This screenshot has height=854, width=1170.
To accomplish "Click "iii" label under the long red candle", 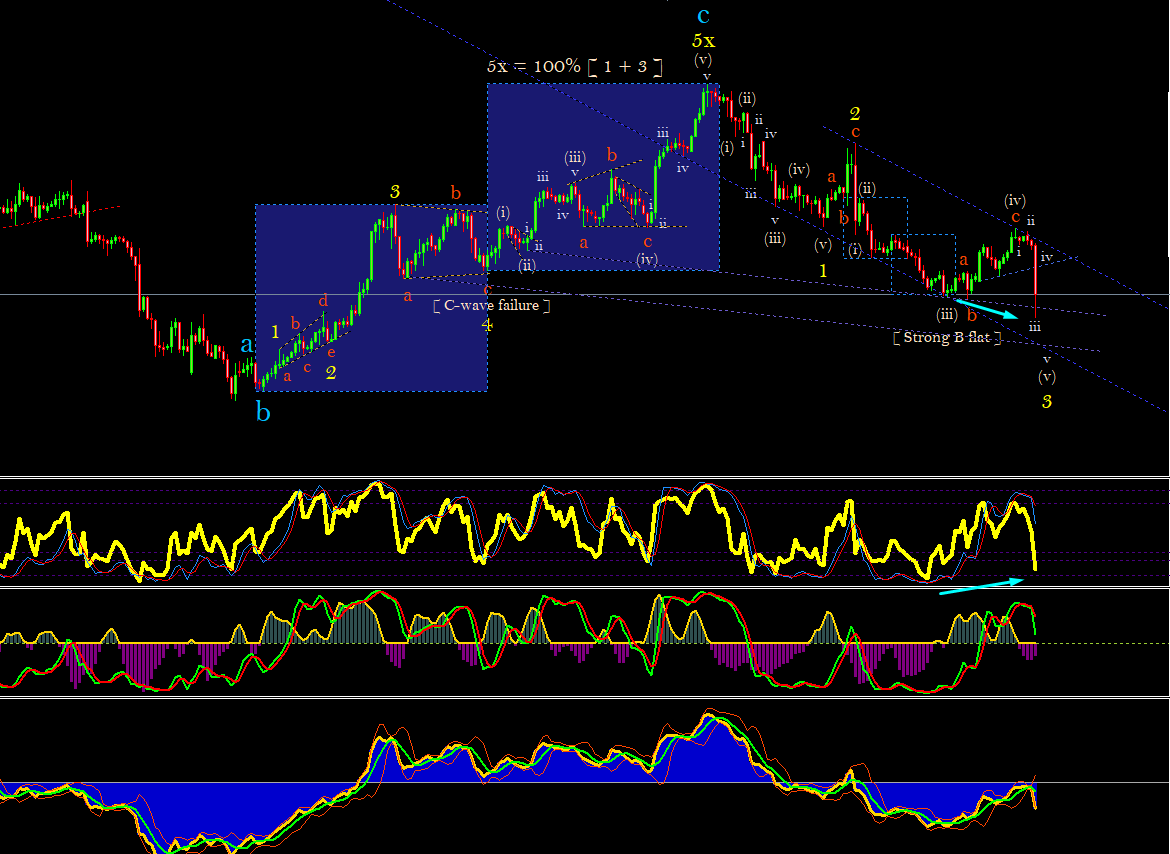I will tap(1034, 327).
